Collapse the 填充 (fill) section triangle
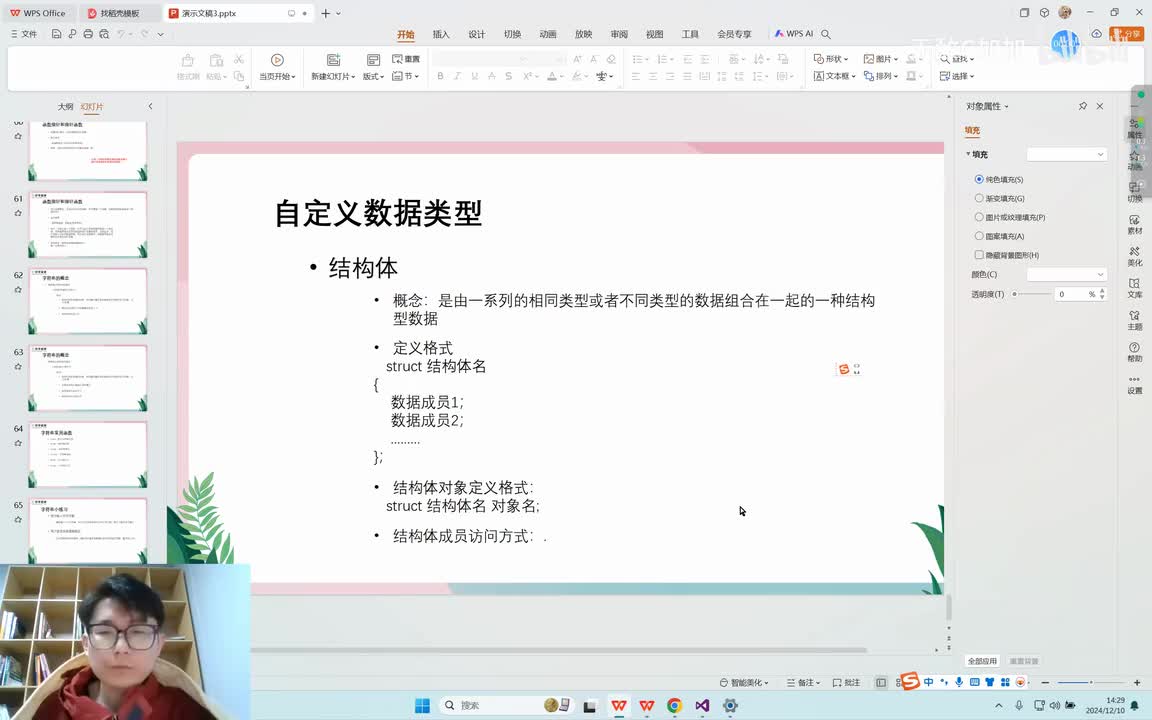 pos(968,154)
